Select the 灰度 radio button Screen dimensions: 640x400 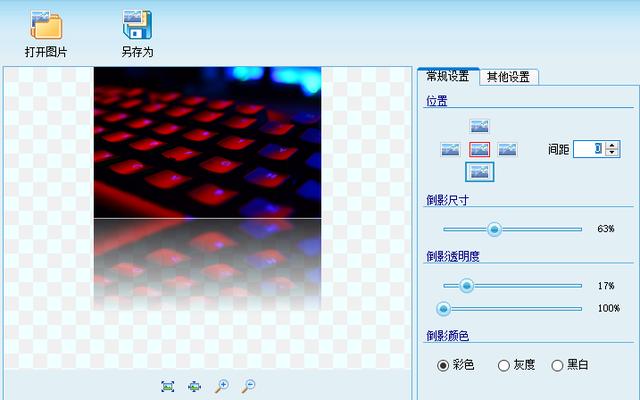pyautogui.click(x=504, y=366)
